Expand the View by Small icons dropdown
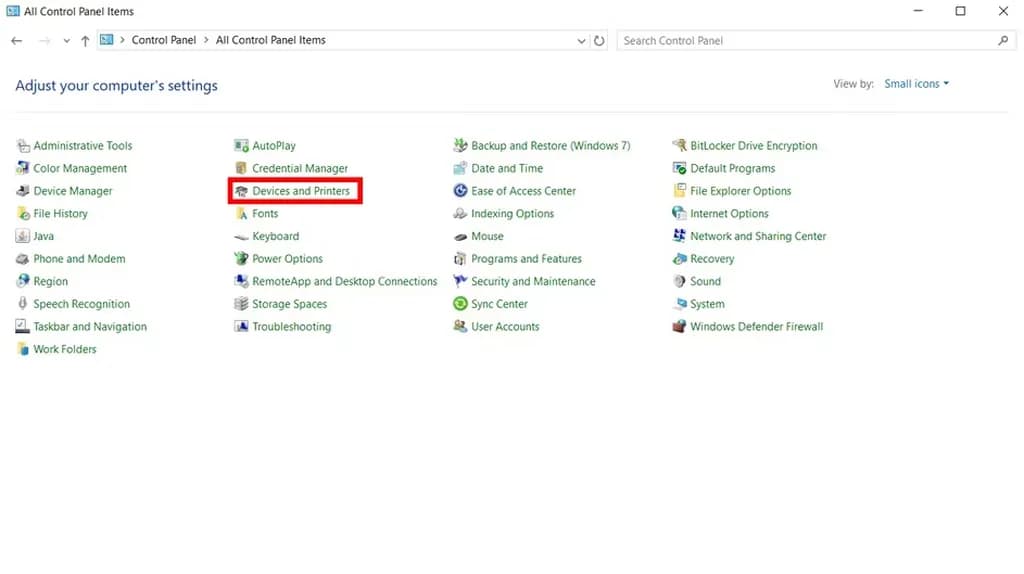 (x=917, y=84)
